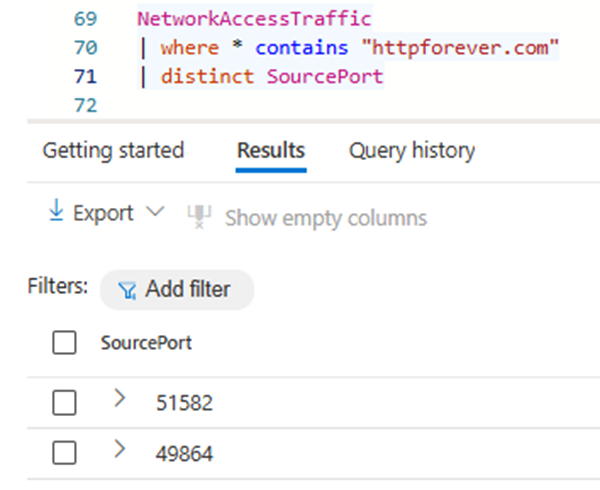Tick the checkbox for row 49864
This screenshot has width=600, height=490.
[64, 453]
